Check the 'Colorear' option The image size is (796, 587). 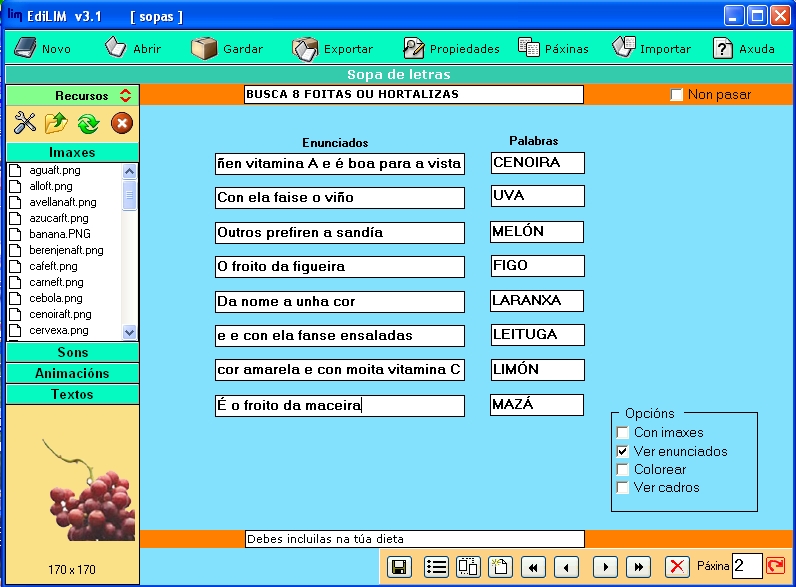623,470
